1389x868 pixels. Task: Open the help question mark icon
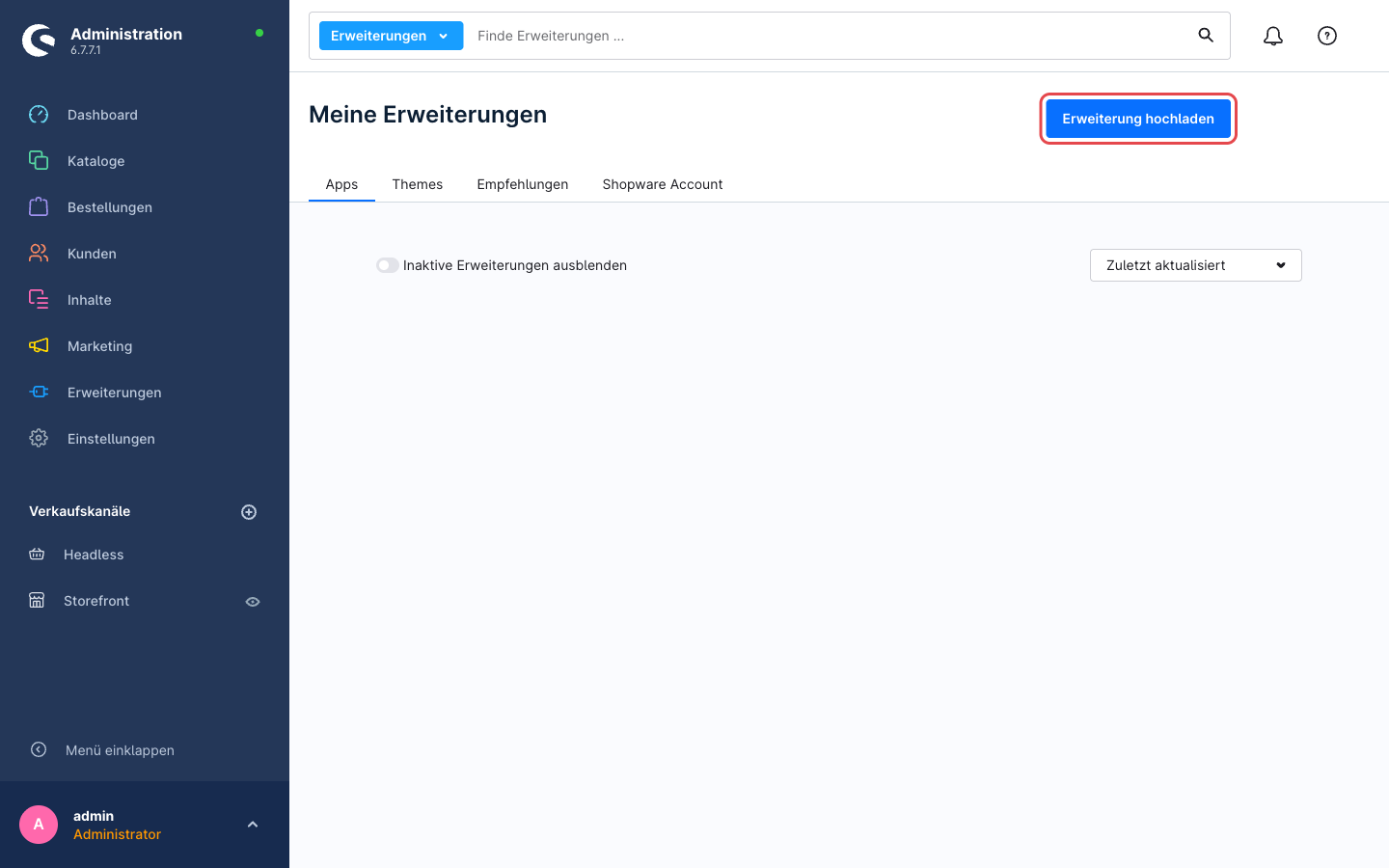click(1327, 36)
